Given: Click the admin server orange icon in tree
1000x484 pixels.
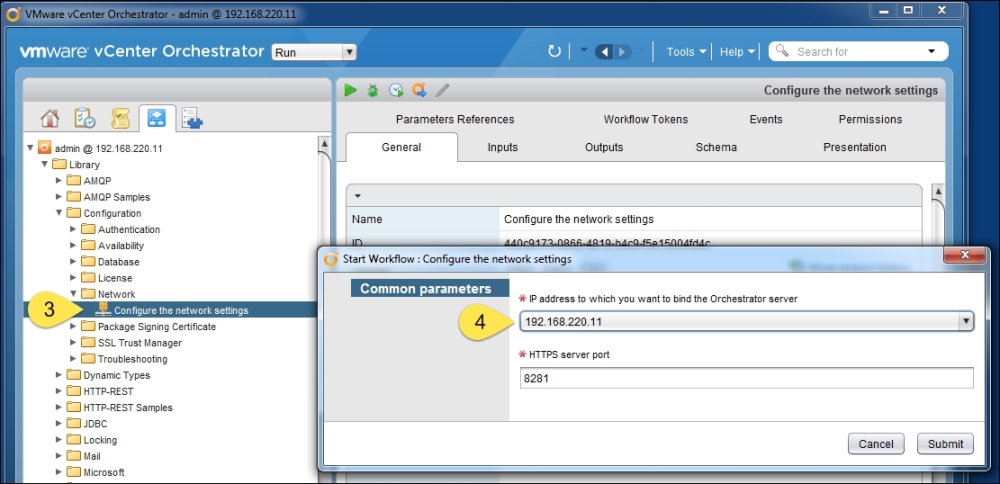Looking at the screenshot, I should coord(45,148).
